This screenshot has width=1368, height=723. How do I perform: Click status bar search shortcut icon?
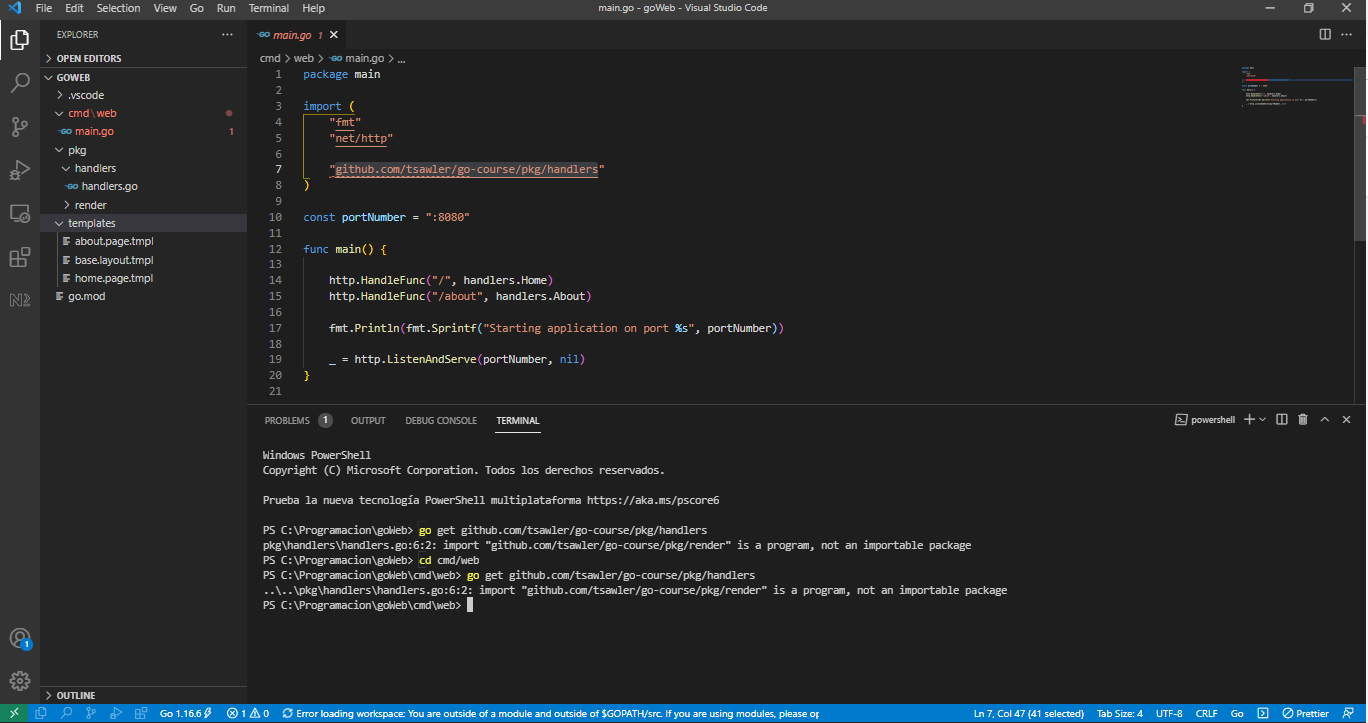66,714
